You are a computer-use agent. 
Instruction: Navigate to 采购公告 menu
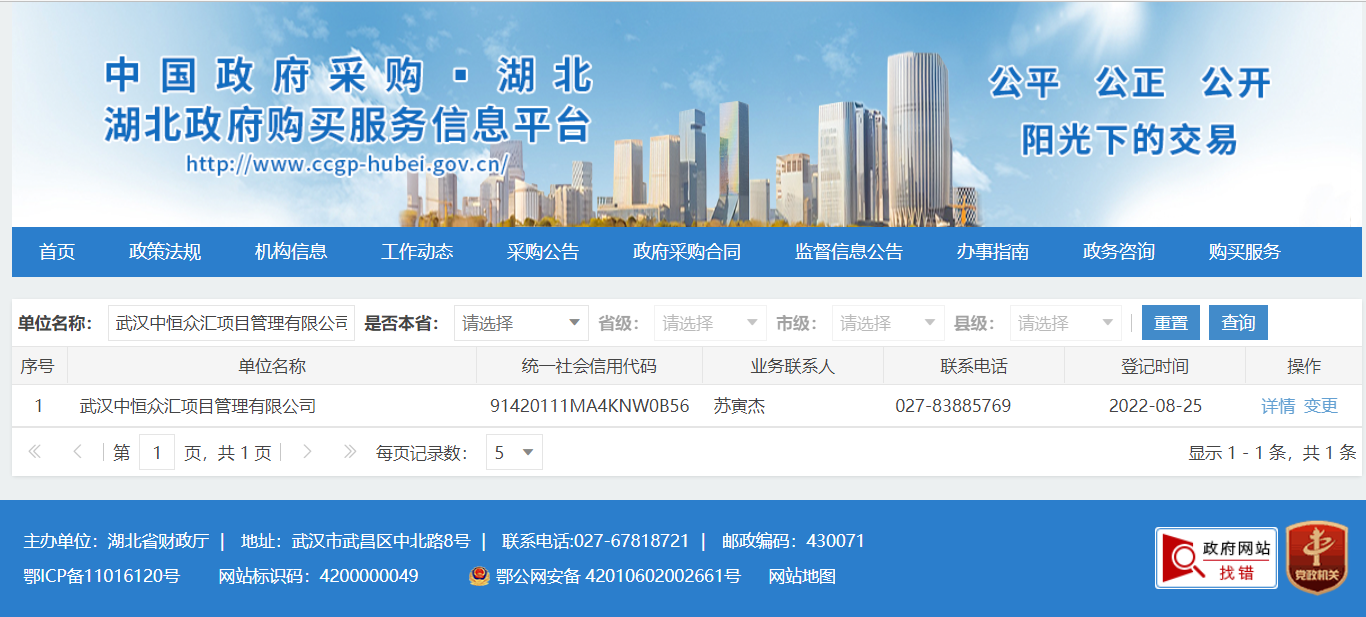543,252
